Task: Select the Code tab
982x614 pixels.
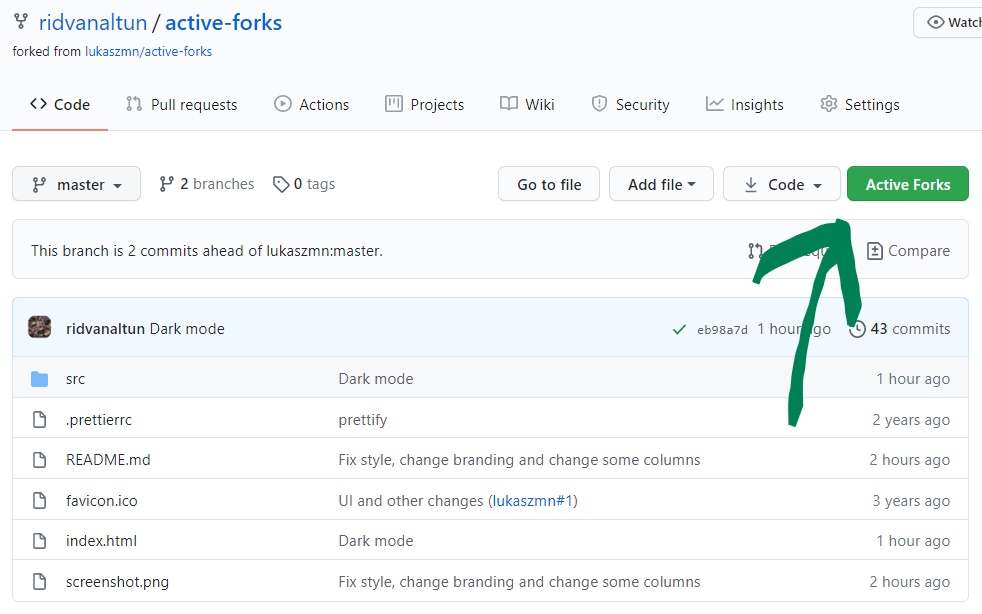Action: coord(59,105)
